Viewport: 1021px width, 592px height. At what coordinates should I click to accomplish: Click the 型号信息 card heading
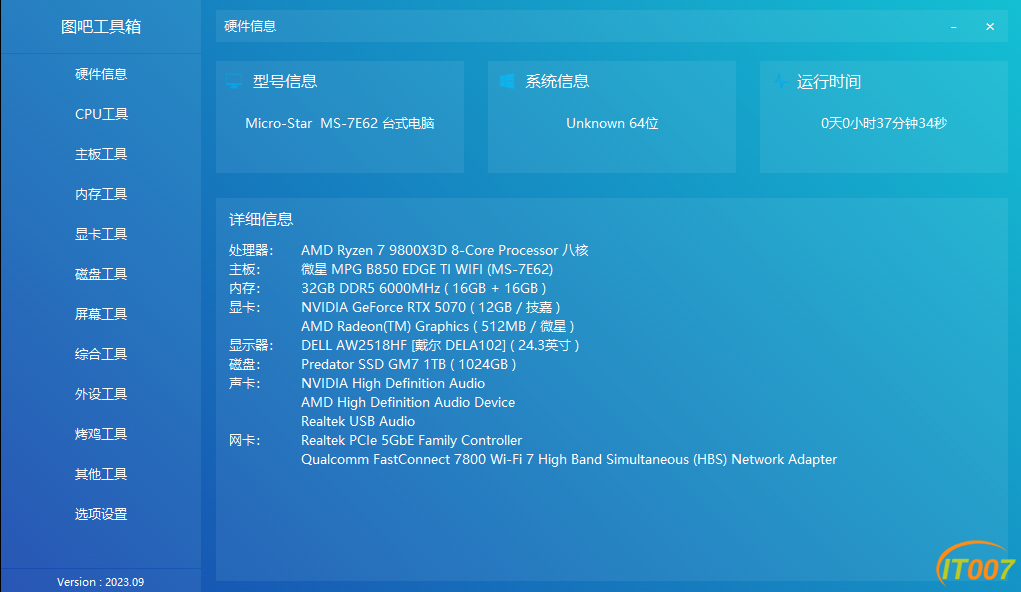click(285, 81)
